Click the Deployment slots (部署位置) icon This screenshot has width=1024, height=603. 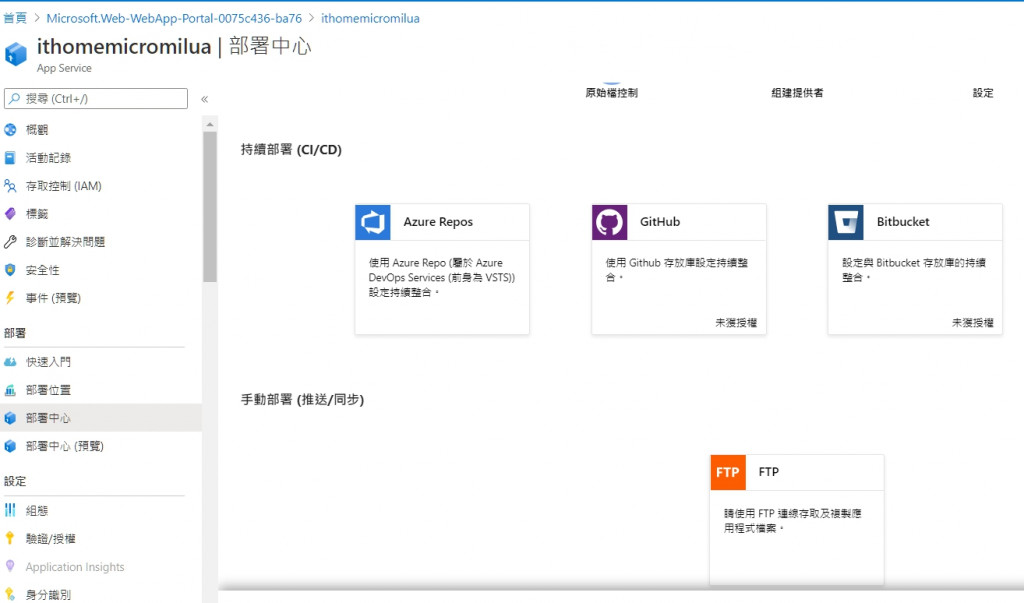coord(10,390)
